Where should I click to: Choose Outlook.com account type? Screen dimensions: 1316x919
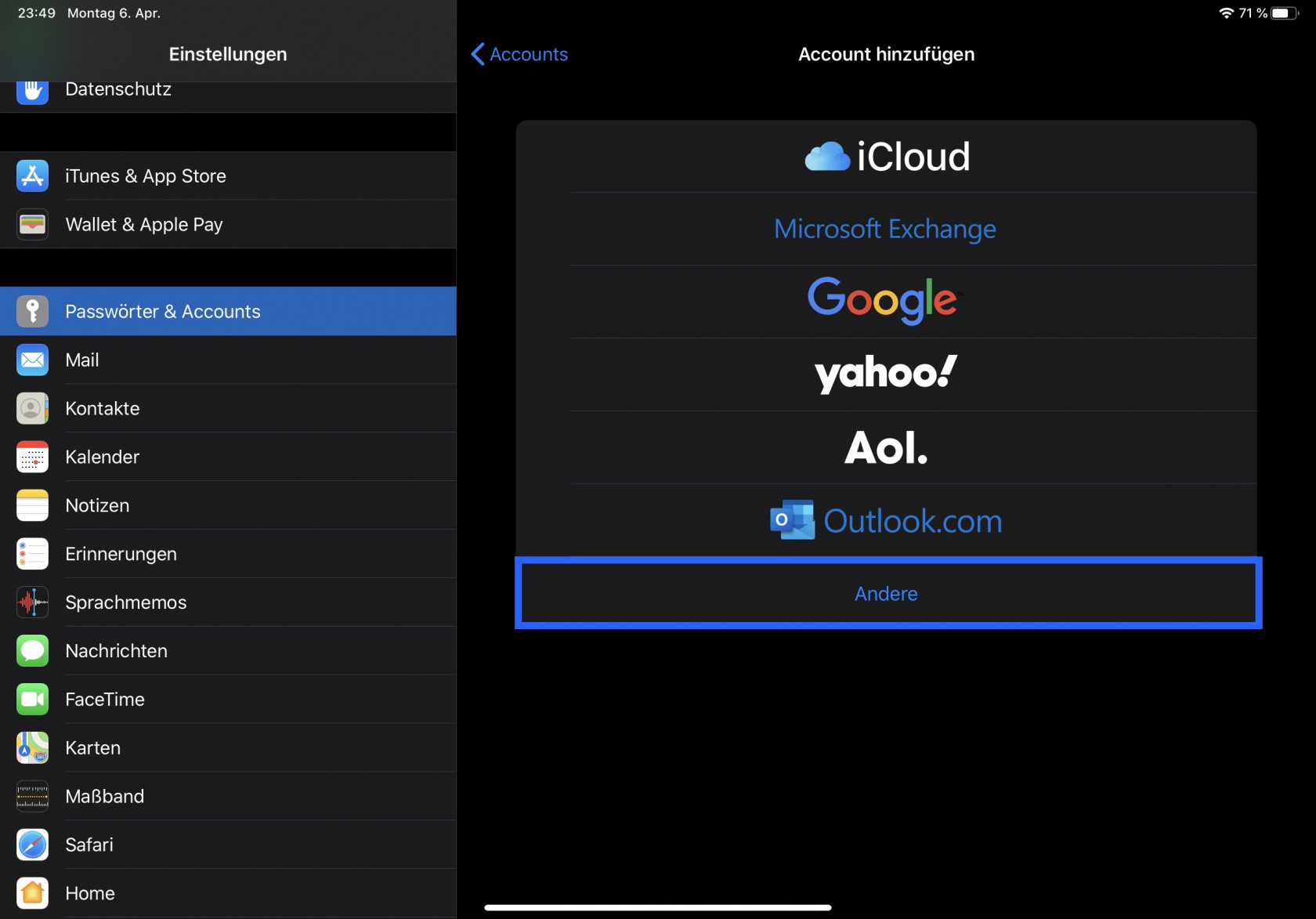click(x=886, y=520)
